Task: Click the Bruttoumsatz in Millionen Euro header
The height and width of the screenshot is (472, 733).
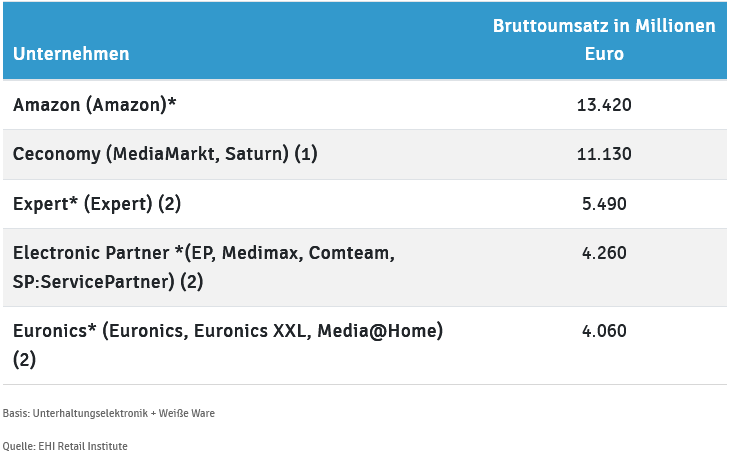Action: tap(604, 40)
